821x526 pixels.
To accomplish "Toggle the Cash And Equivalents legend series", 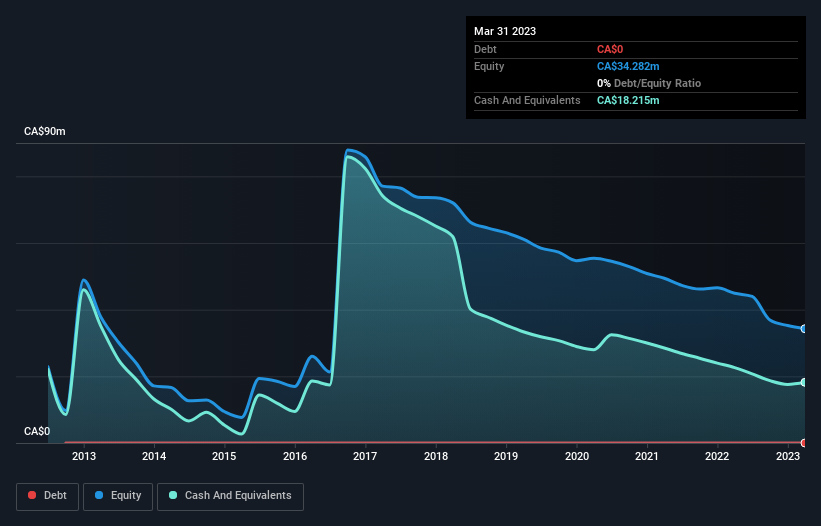I will pos(230,496).
